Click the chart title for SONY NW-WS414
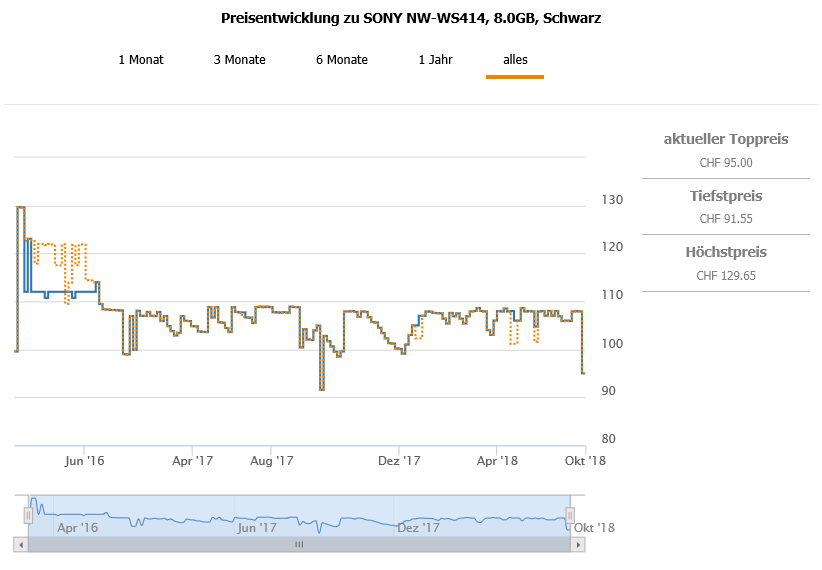The height and width of the screenshot is (570, 822). coord(410,18)
